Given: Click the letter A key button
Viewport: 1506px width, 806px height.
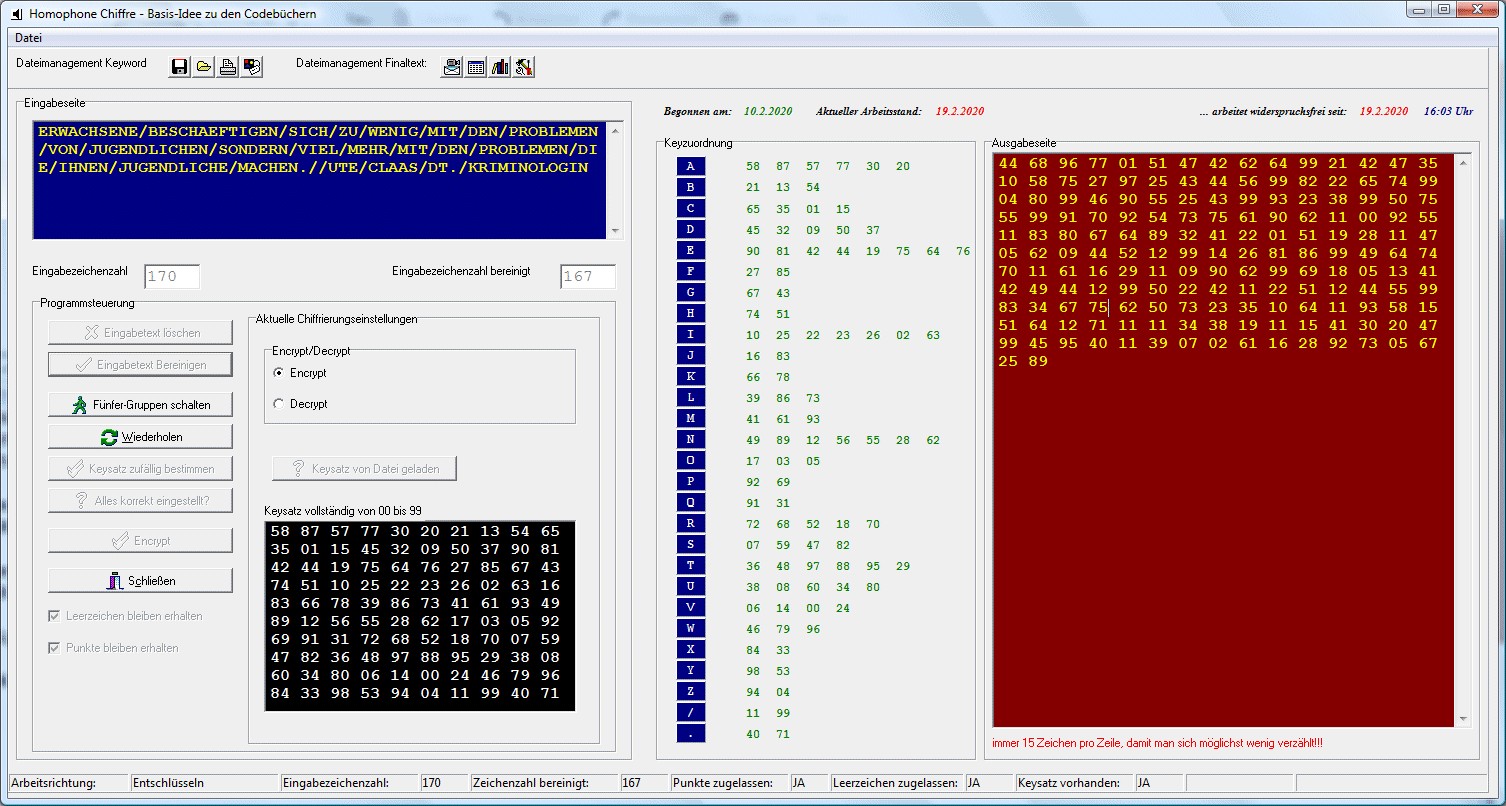Looking at the screenshot, I should point(690,166).
